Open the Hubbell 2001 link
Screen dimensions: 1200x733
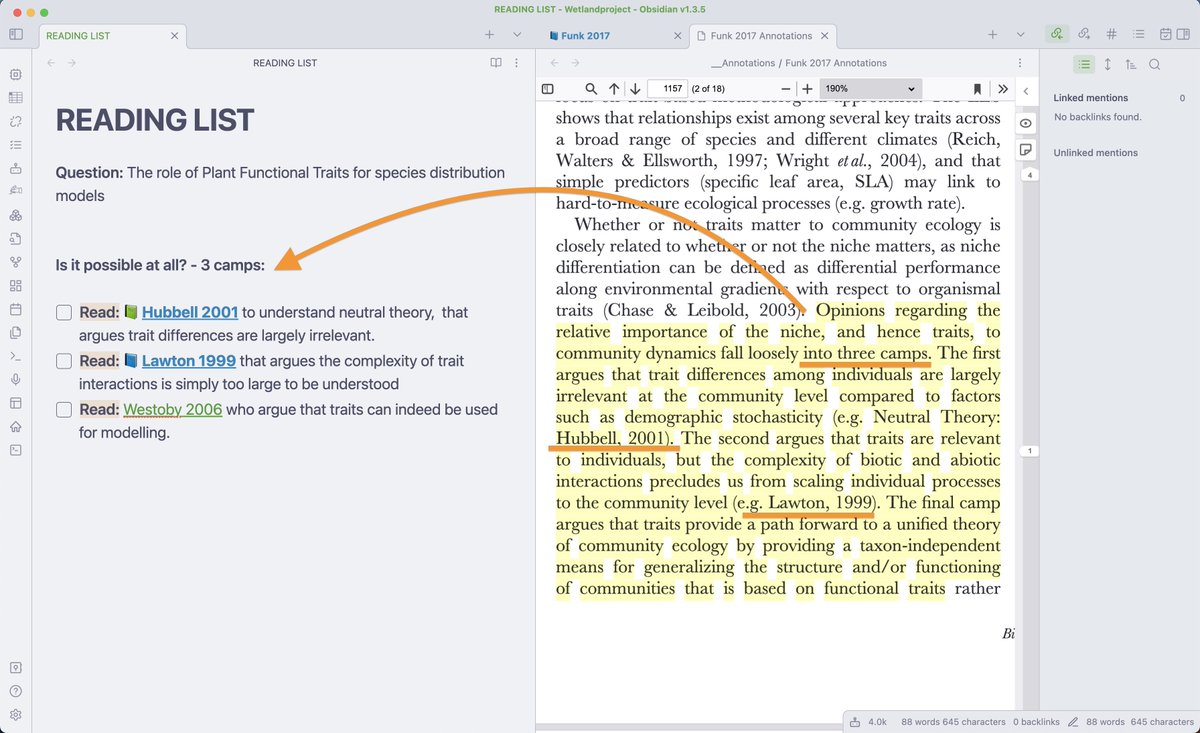coord(189,313)
